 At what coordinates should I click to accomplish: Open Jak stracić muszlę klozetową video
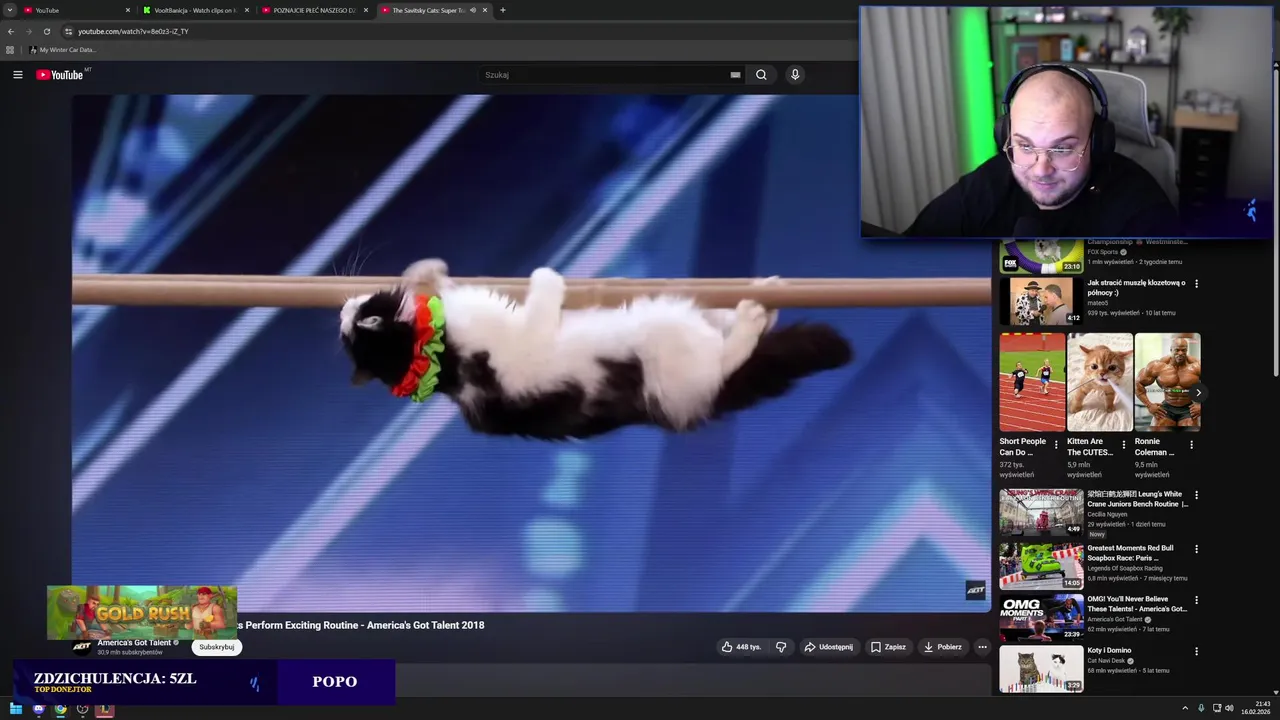click(1041, 301)
